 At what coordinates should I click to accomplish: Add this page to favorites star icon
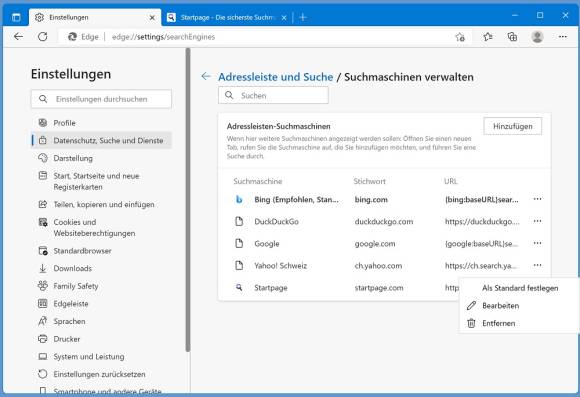(460, 37)
